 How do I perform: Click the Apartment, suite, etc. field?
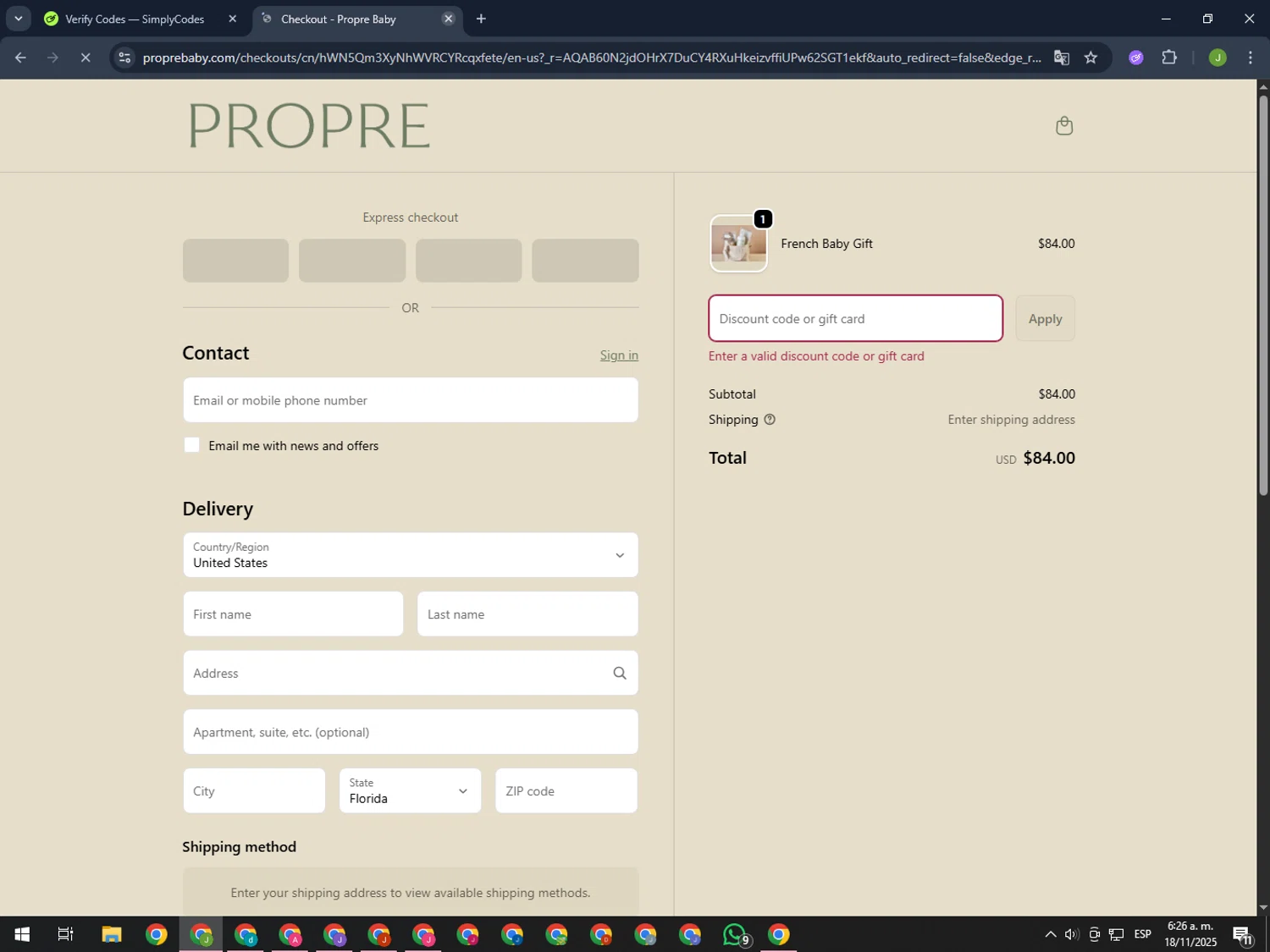point(411,732)
